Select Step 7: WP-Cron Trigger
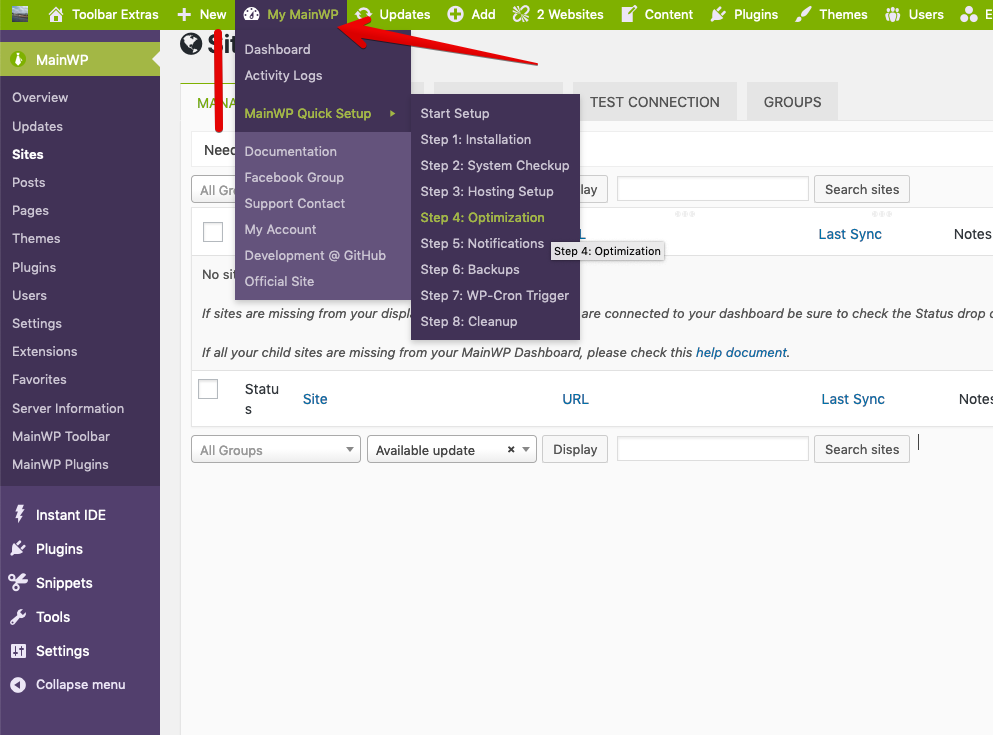This screenshot has width=993, height=735. tap(495, 295)
